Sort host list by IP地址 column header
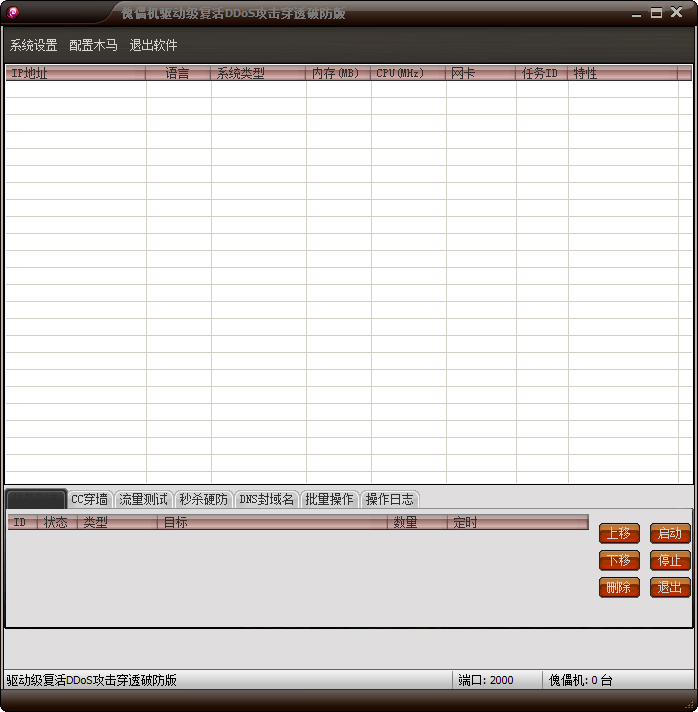The height and width of the screenshot is (712, 698). 75,73
